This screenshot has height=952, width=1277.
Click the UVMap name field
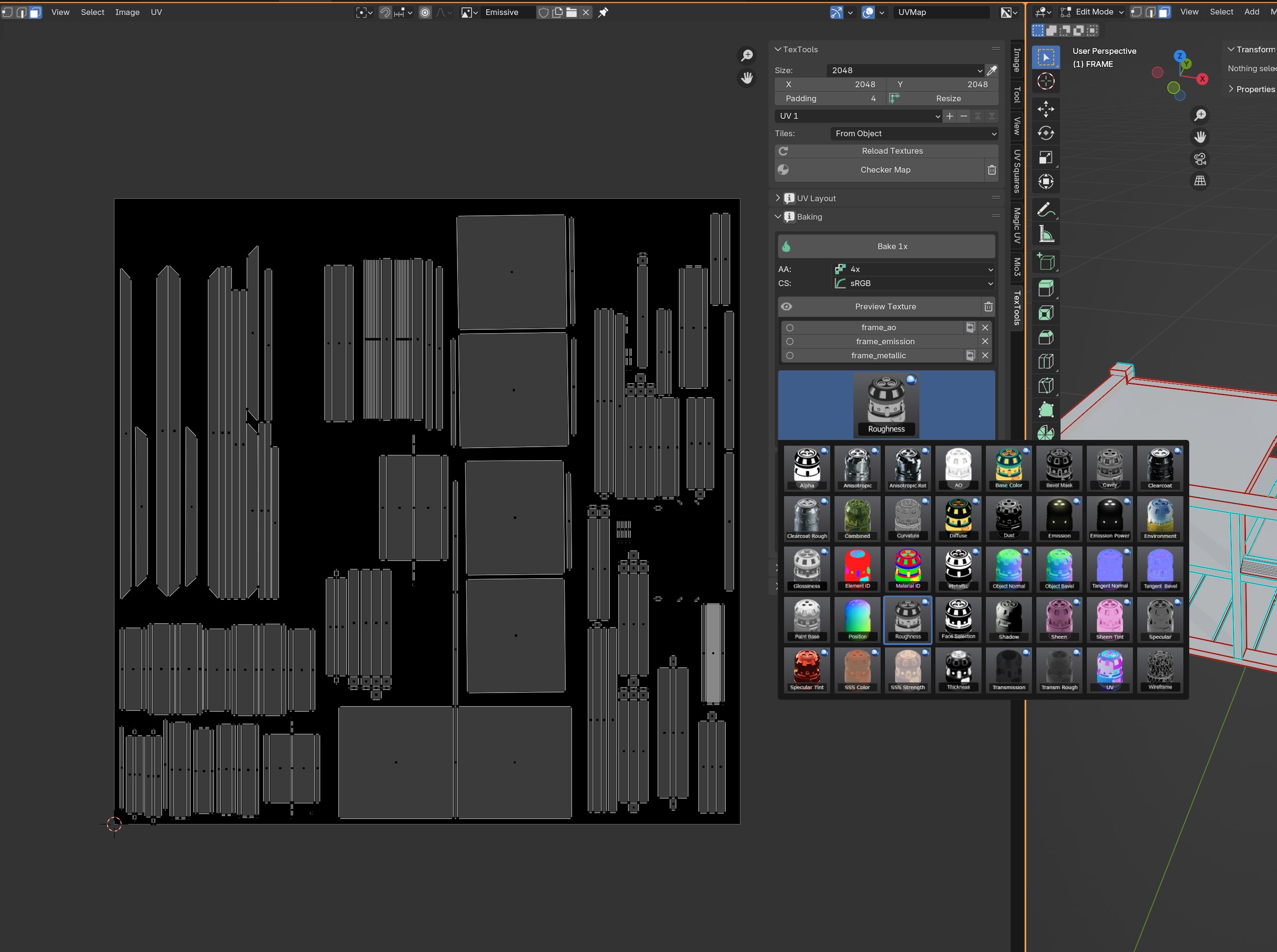tap(941, 12)
